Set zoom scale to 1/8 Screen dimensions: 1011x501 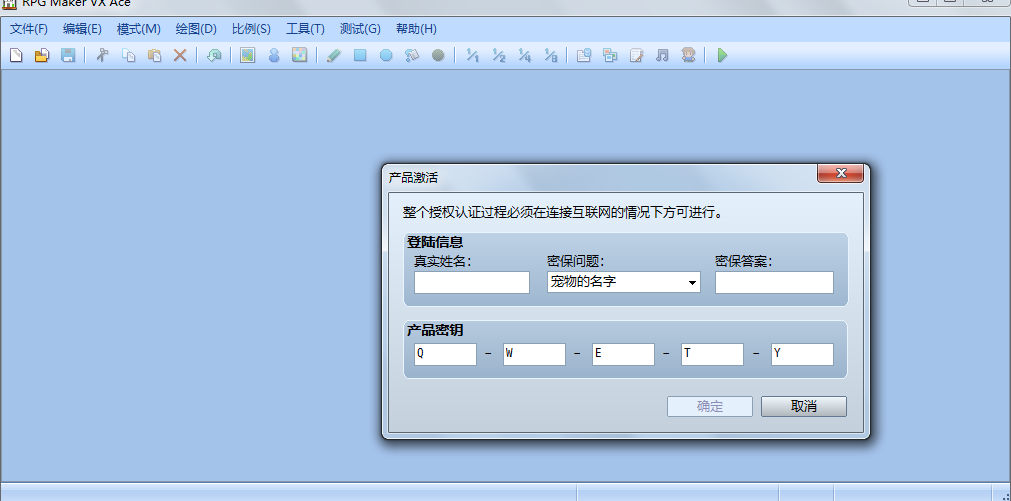point(550,55)
